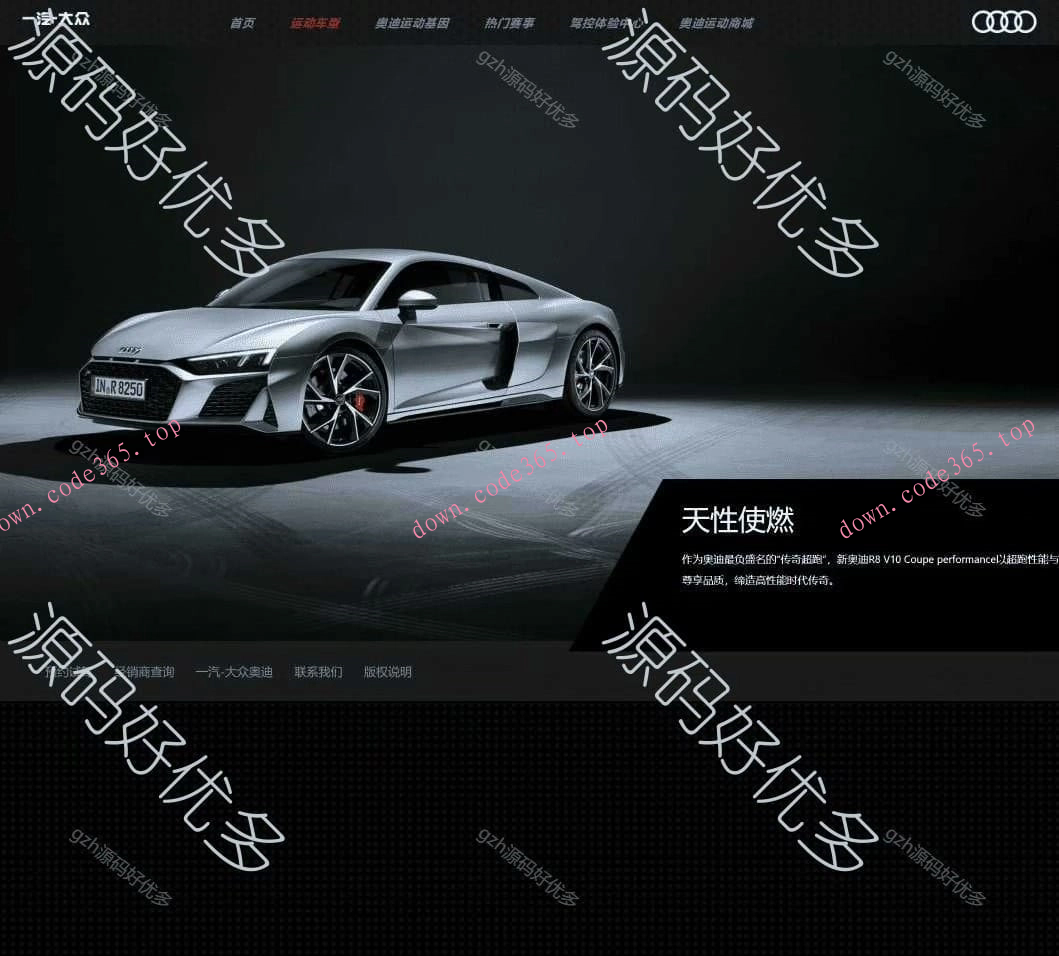
Task: Click the 天性使燃 headline
Action: tap(738, 520)
